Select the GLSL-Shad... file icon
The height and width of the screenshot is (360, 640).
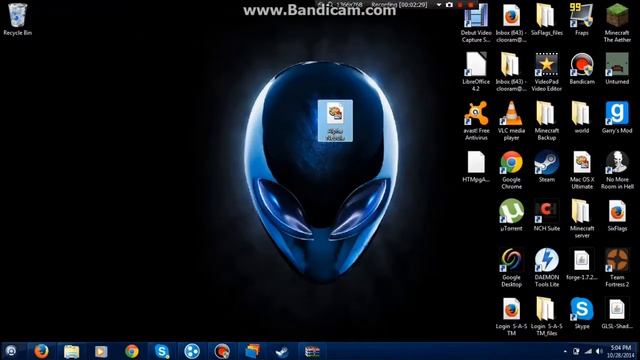point(617,313)
